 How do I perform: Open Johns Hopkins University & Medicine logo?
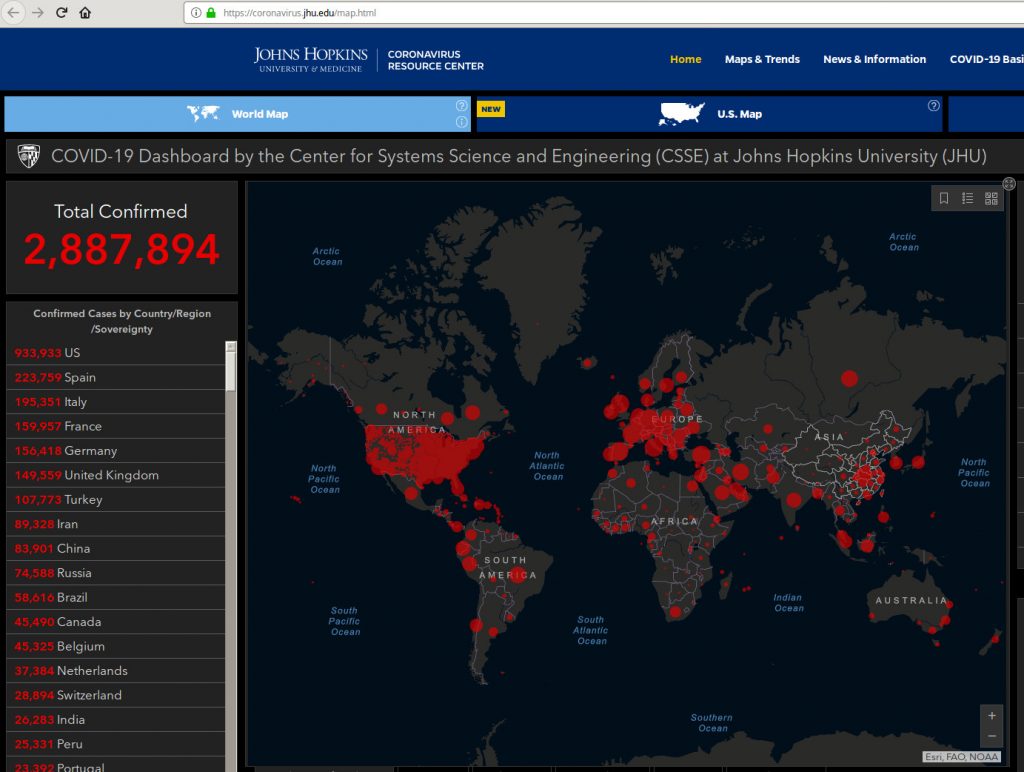(310, 59)
